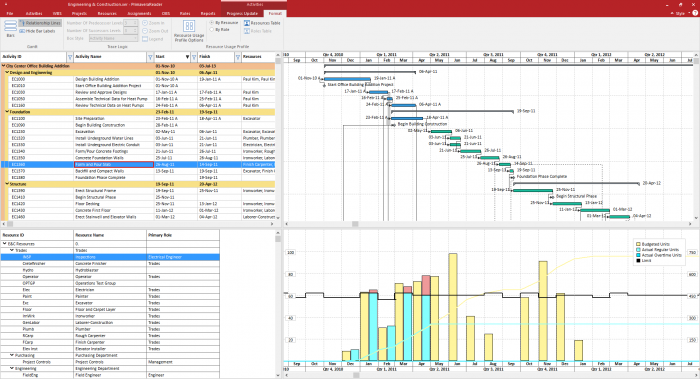Image resolution: width=700 pixels, height=379 pixels.
Task: Collapse the Design and Engineering group
Action: 7,72
